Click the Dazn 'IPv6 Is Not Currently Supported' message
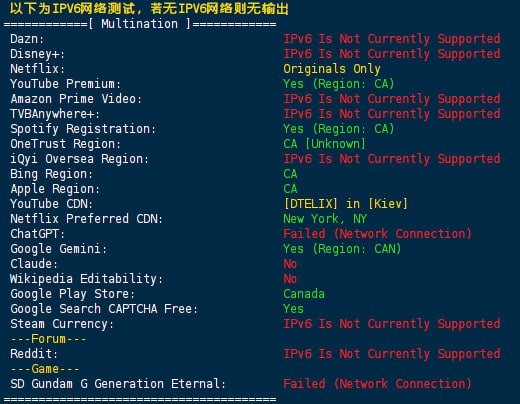520x404 pixels. (392, 39)
